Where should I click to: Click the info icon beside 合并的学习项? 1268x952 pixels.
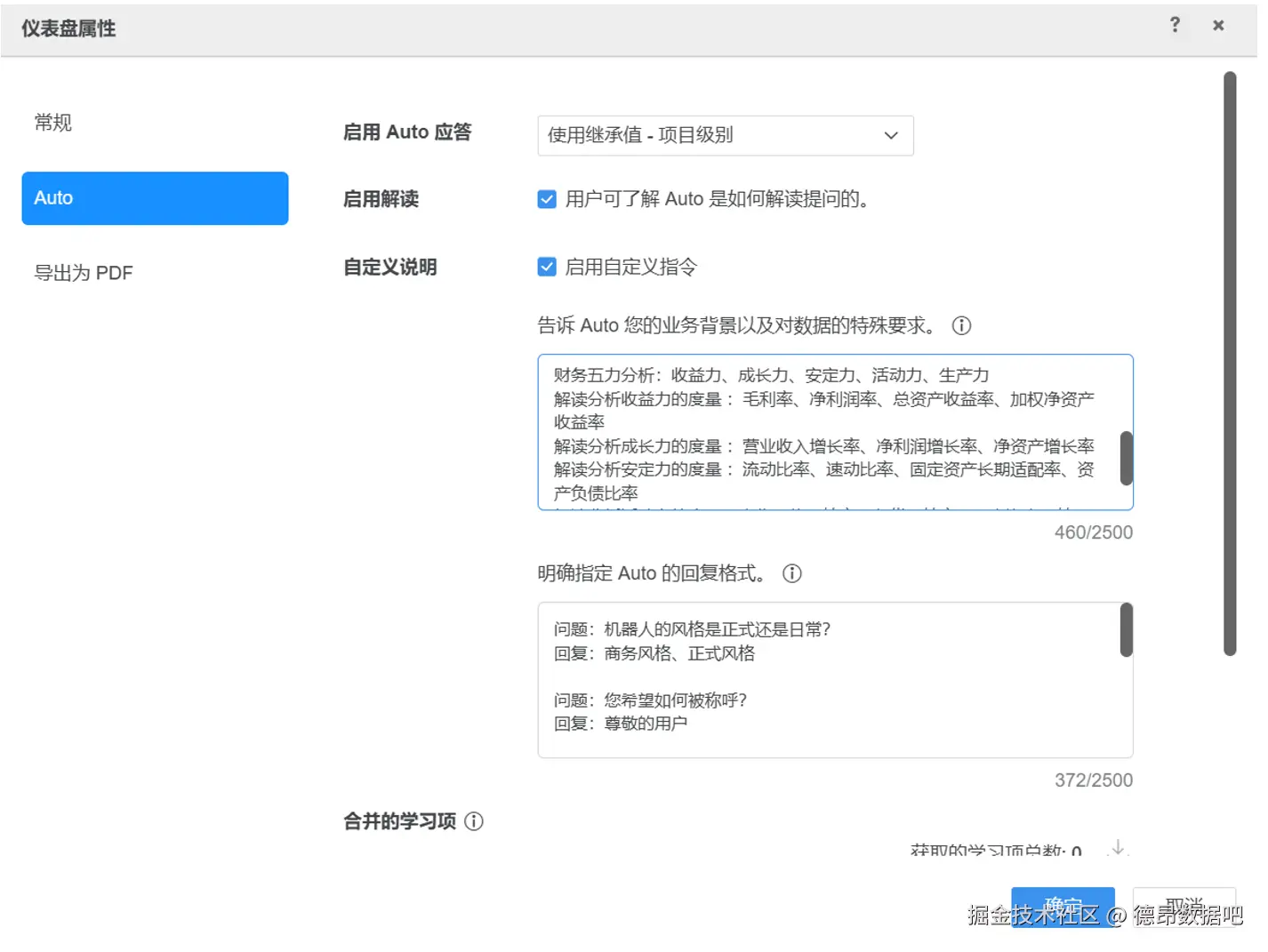pyautogui.click(x=475, y=822)
